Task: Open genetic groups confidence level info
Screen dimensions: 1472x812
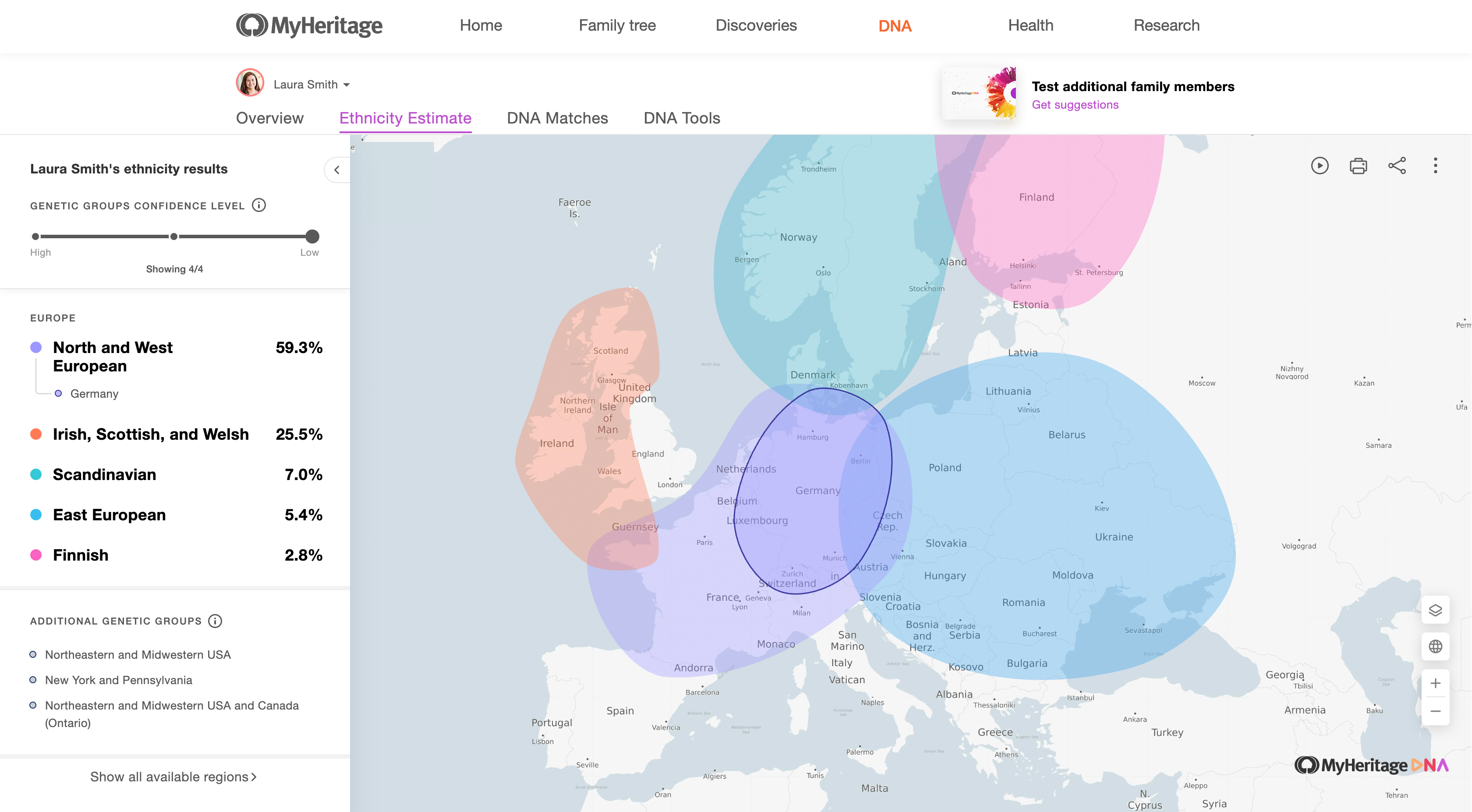Action: (259, 205)
